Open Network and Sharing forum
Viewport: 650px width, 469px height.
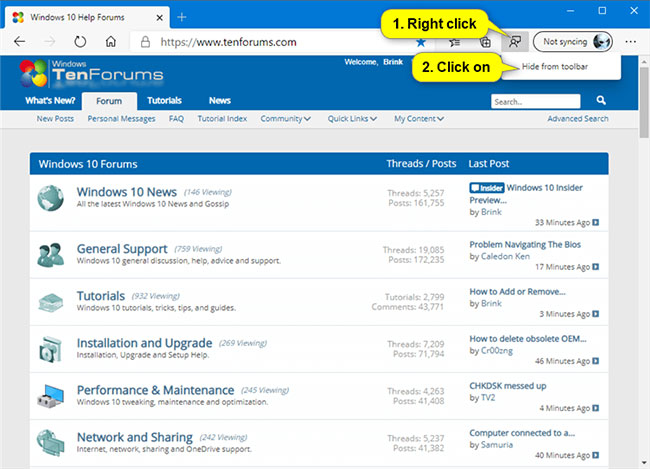point(135,437)
